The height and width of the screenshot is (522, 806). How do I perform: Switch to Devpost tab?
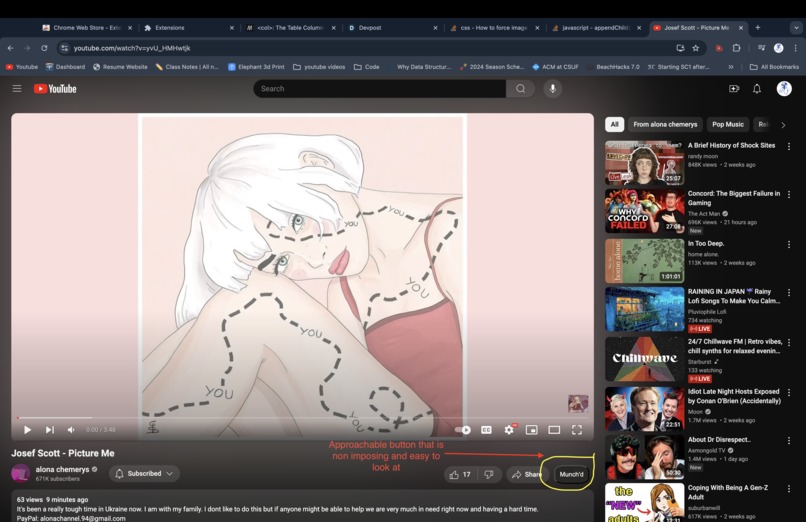coord(393,28)
